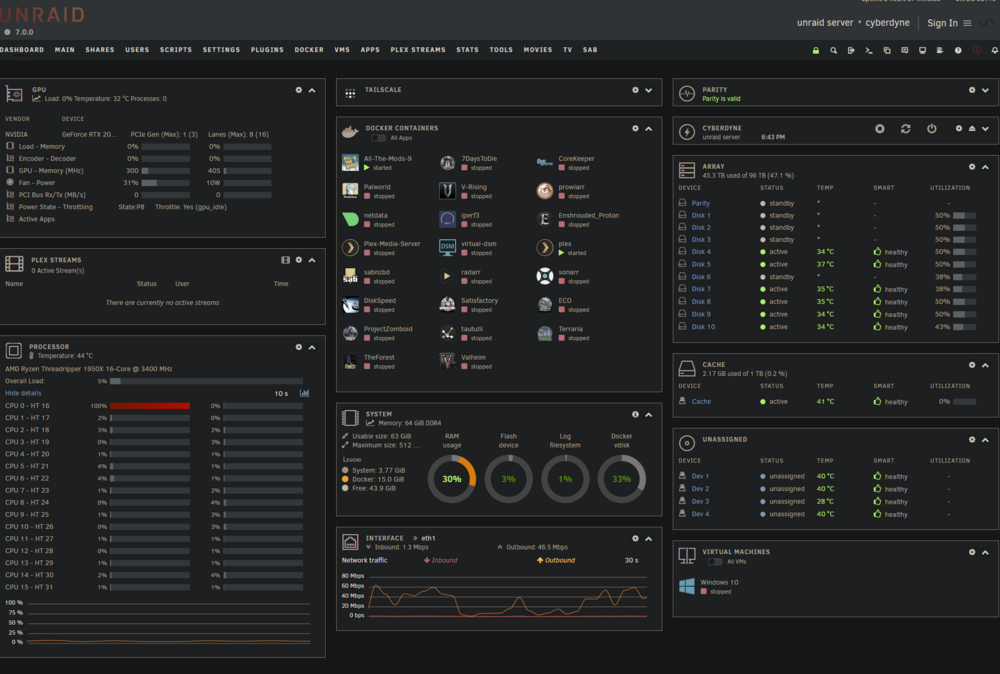Click the logout arrow icon
The height and width of the screenshot is (674, 1000).
click(851, 50)
